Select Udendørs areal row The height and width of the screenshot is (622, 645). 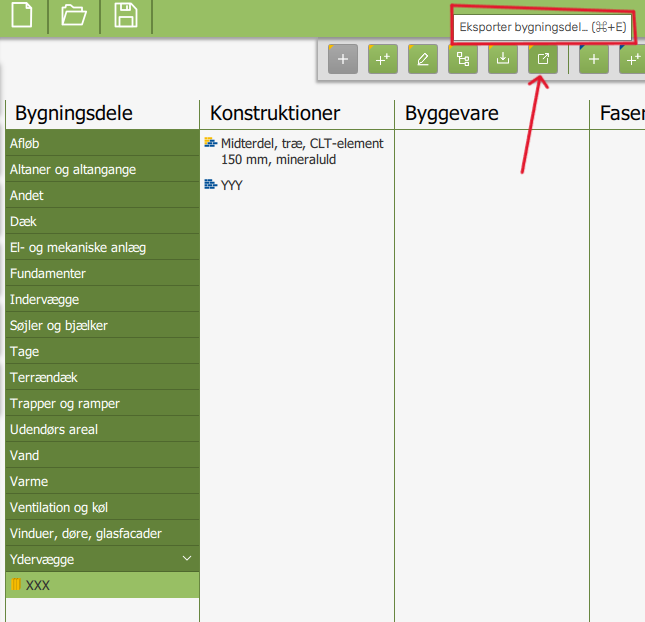(x=102, y=429)
